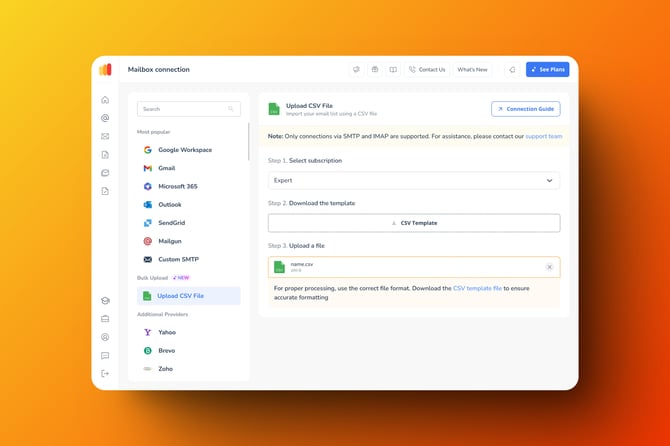The height and width of the screenshot is (446, 670).
Task: Open the graduation cap academy icon
Action: [105, 301]
